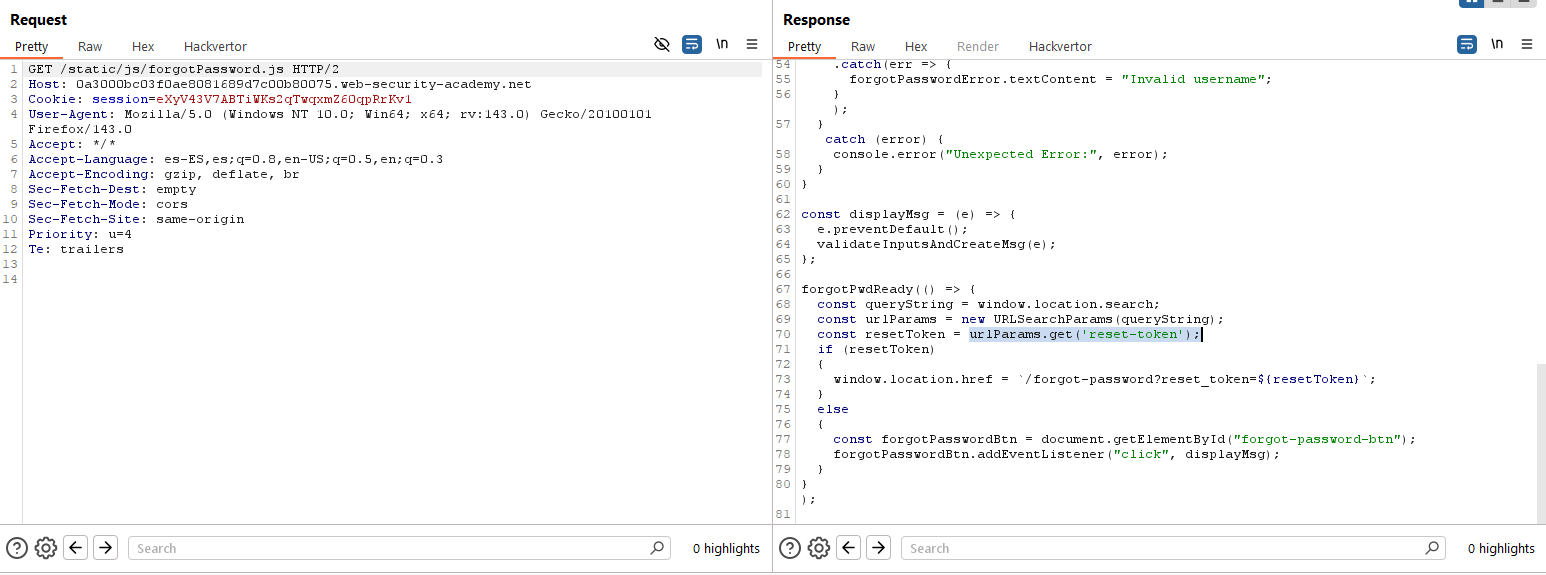The height and width of the screenshot is (575, 1546).
Task: Go to next search match in Request
Action: click(106, 548)
